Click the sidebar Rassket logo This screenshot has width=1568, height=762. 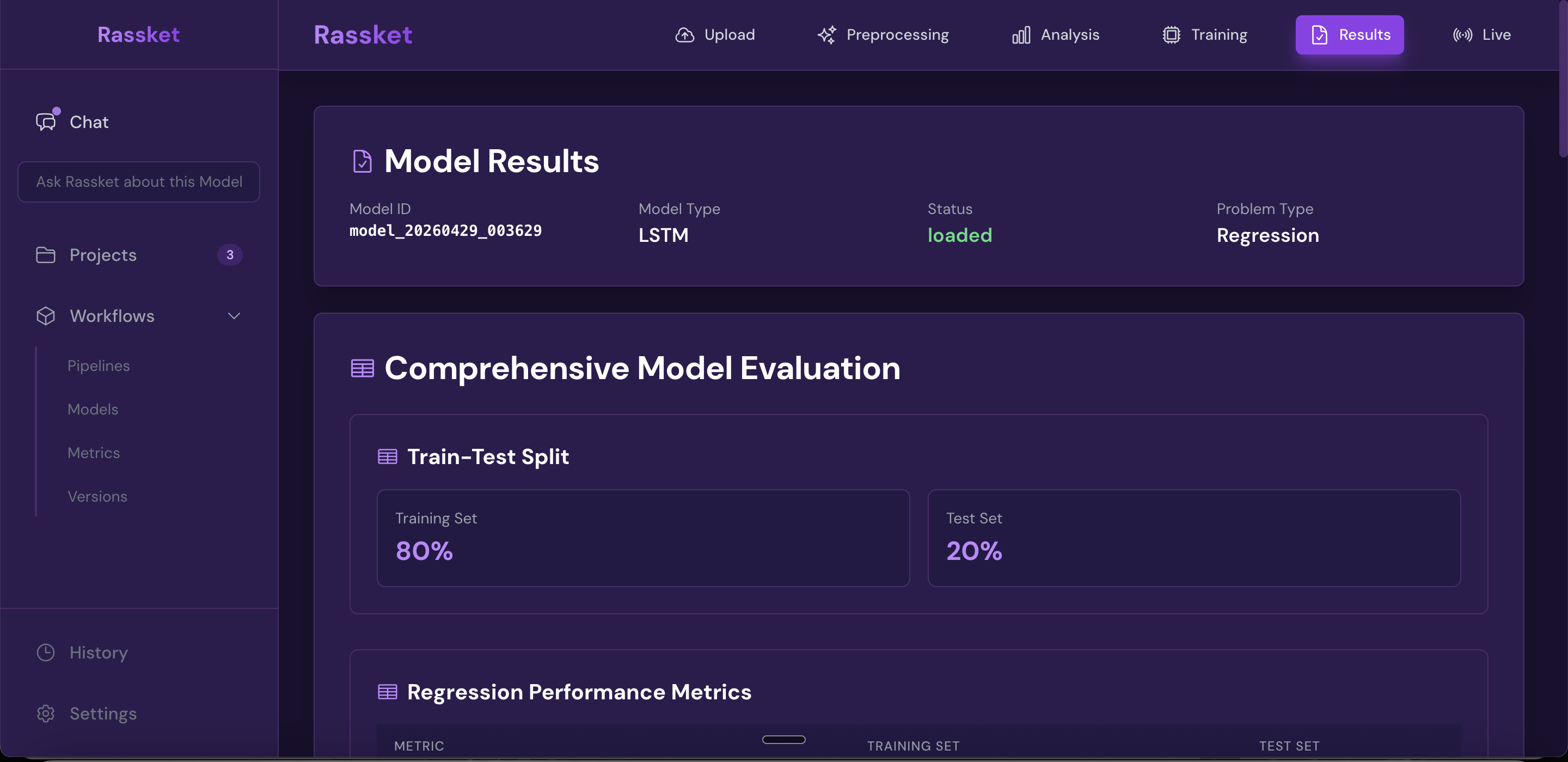139,35
